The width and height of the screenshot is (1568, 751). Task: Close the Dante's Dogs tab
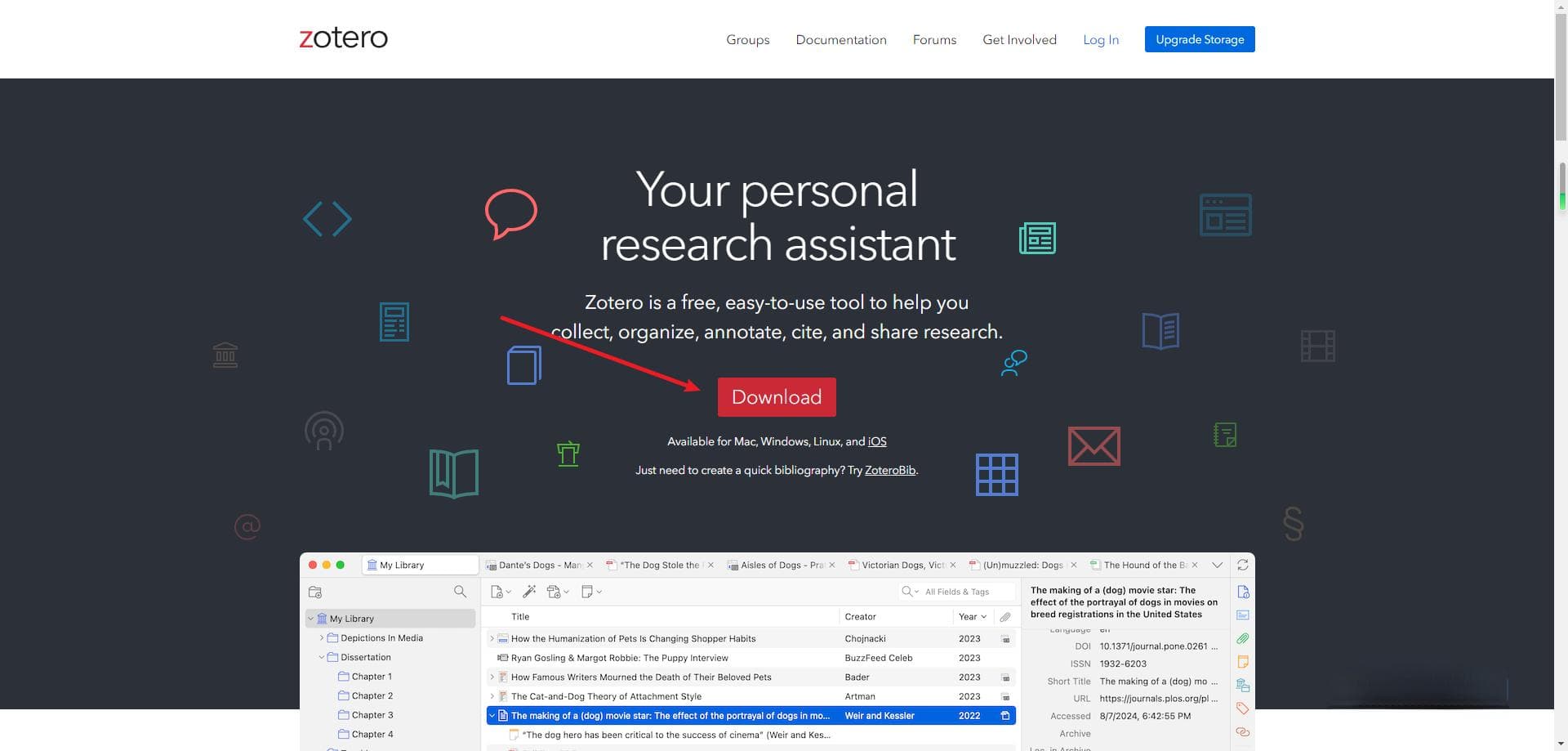pos(590,565)
